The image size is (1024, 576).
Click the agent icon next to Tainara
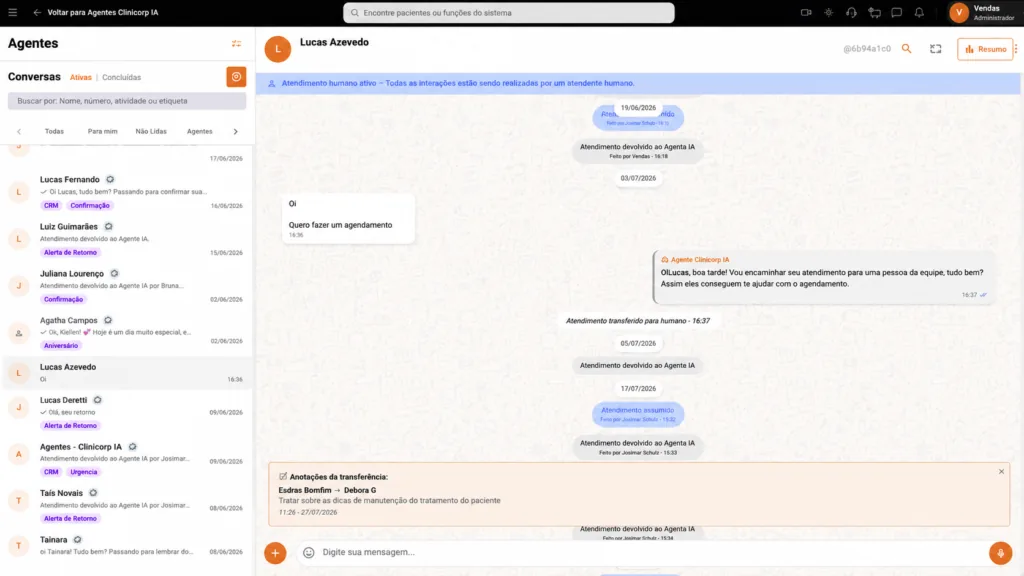[77, 539]
